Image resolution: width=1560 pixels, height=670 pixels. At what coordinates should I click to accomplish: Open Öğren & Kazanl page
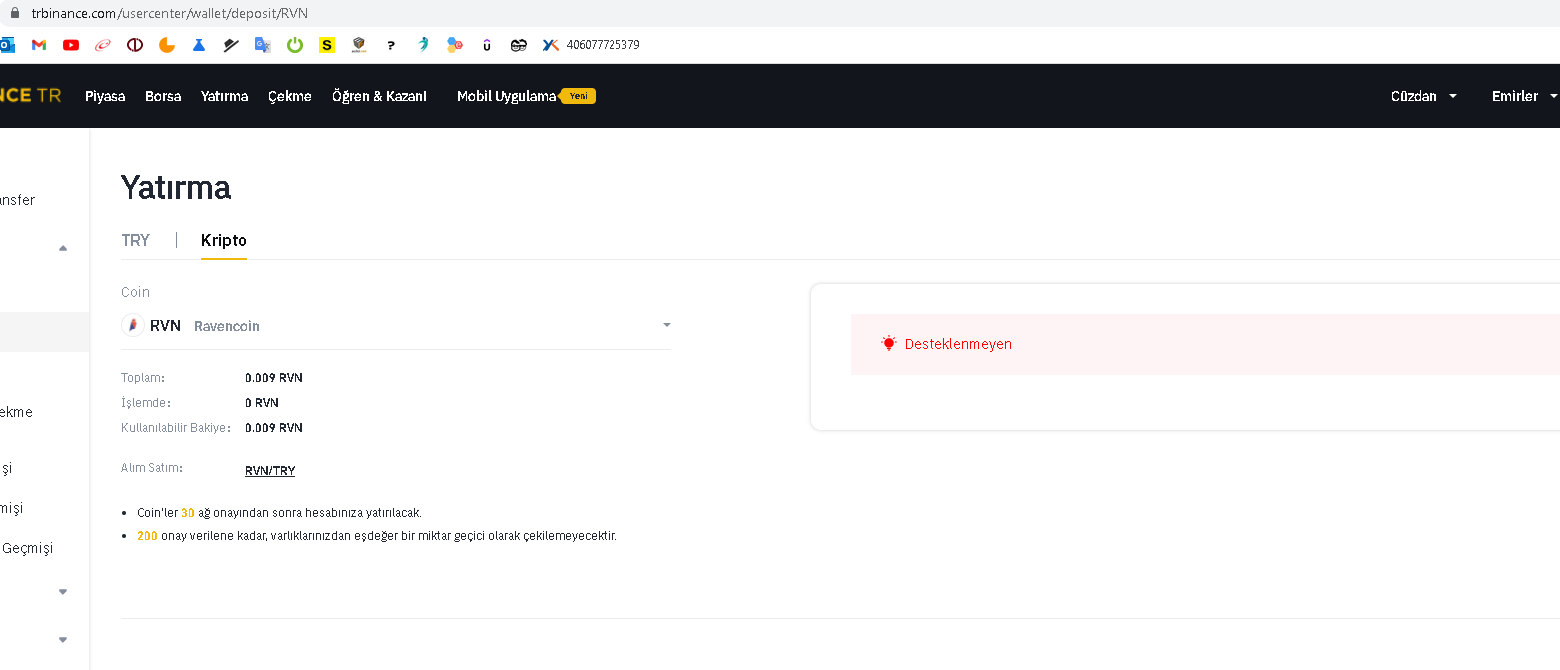tap(379, 96)
